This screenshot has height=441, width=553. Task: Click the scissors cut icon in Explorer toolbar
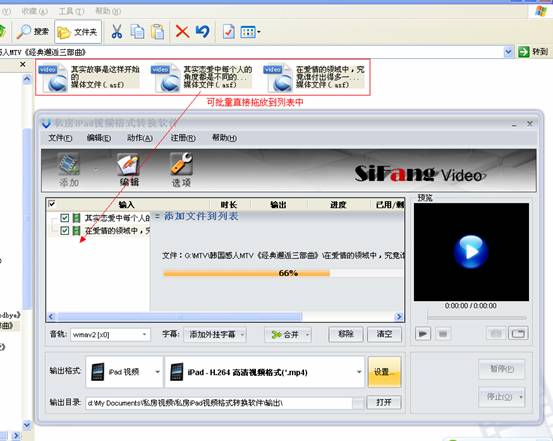pos(116,31)
